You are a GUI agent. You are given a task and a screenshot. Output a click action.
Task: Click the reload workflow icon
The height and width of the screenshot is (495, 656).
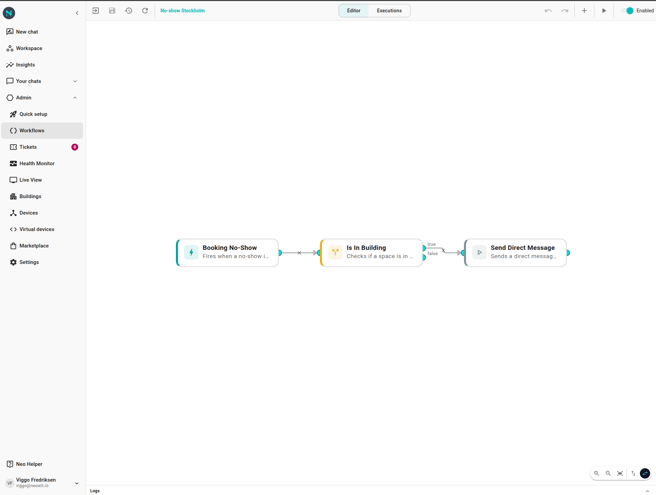pos(145,10)
